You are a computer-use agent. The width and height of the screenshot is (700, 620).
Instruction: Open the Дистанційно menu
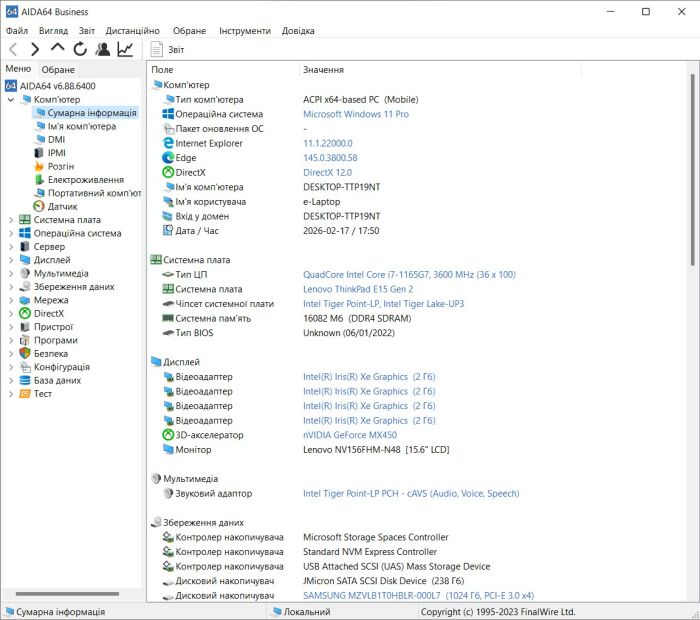coord(133,31)
